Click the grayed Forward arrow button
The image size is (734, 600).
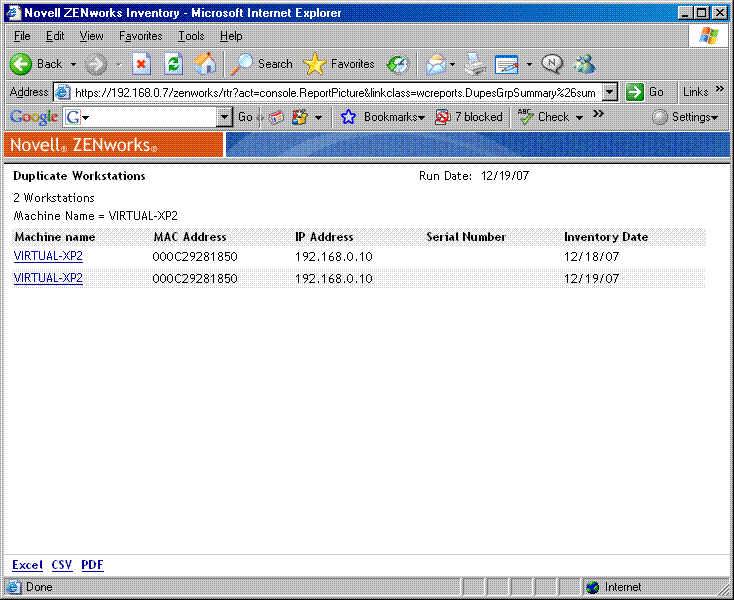(x=96, y=64)
